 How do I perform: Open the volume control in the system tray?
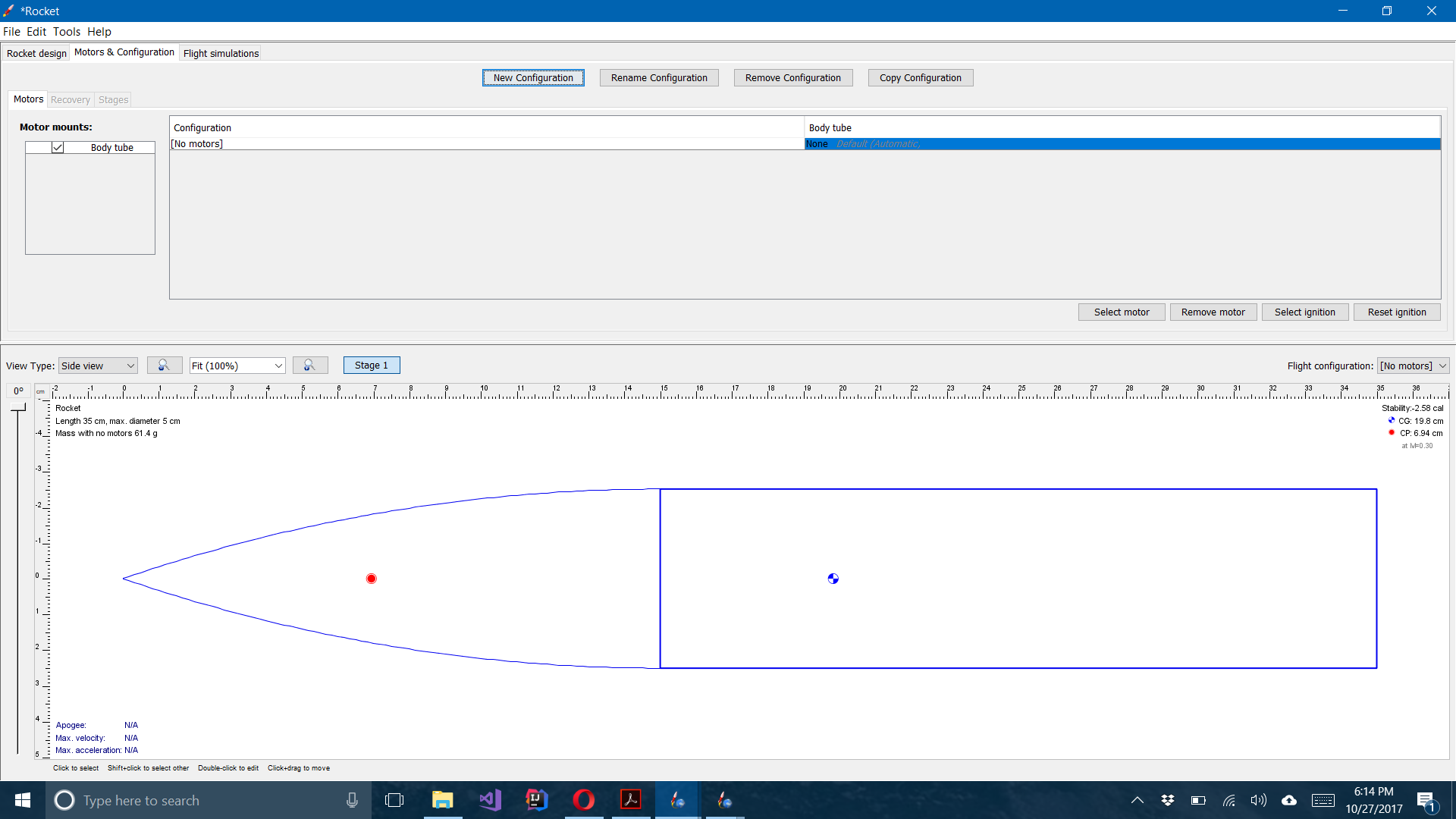[1258, 800]
